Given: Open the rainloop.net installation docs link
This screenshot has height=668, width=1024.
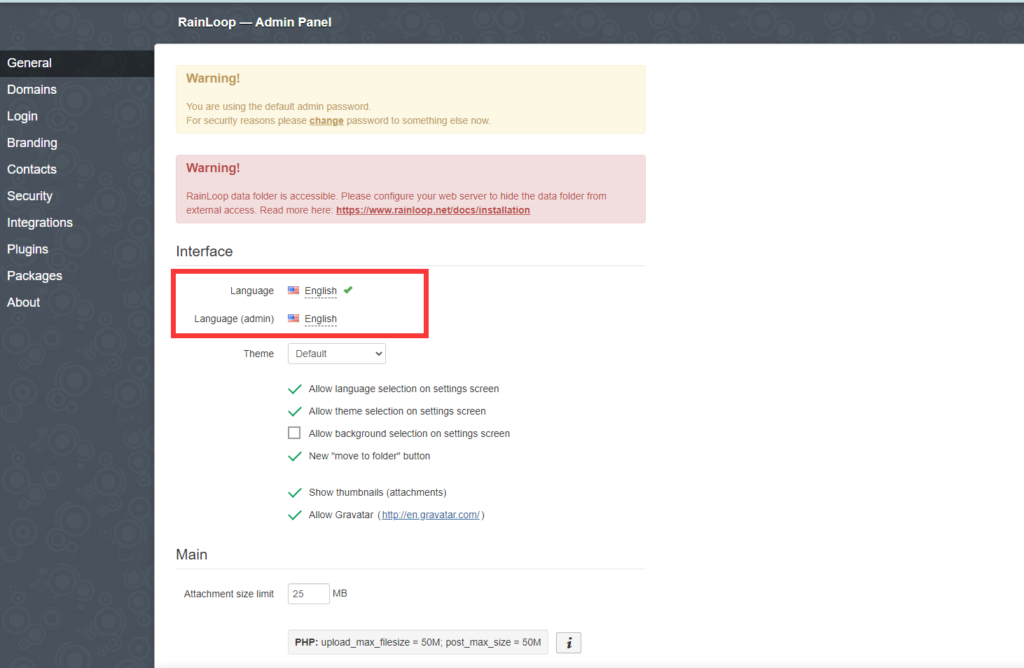Looking at the screenshot, I should pos(433,210).
